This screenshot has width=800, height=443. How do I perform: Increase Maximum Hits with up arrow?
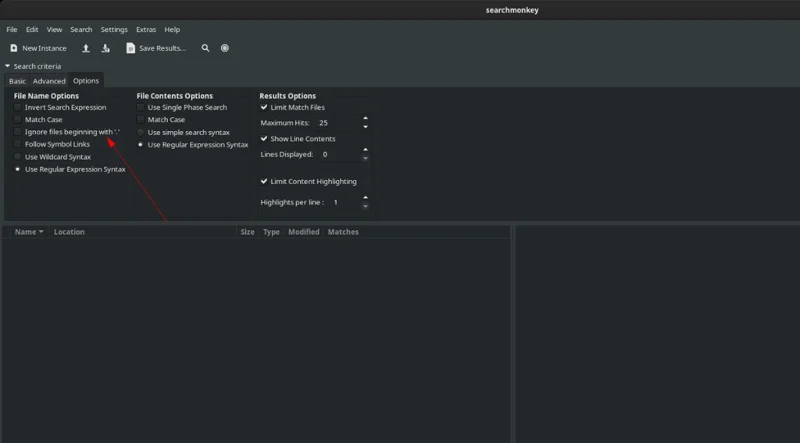(x=365, y=118)
